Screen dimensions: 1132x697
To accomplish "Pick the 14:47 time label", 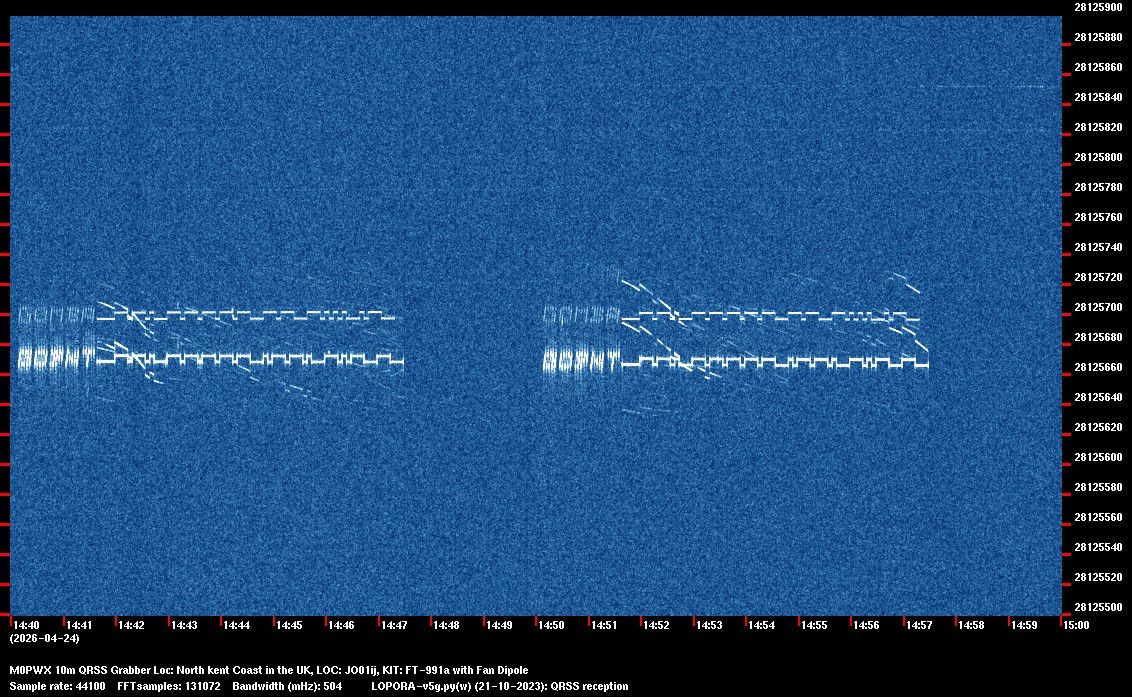I will click(x=394, y=625).
